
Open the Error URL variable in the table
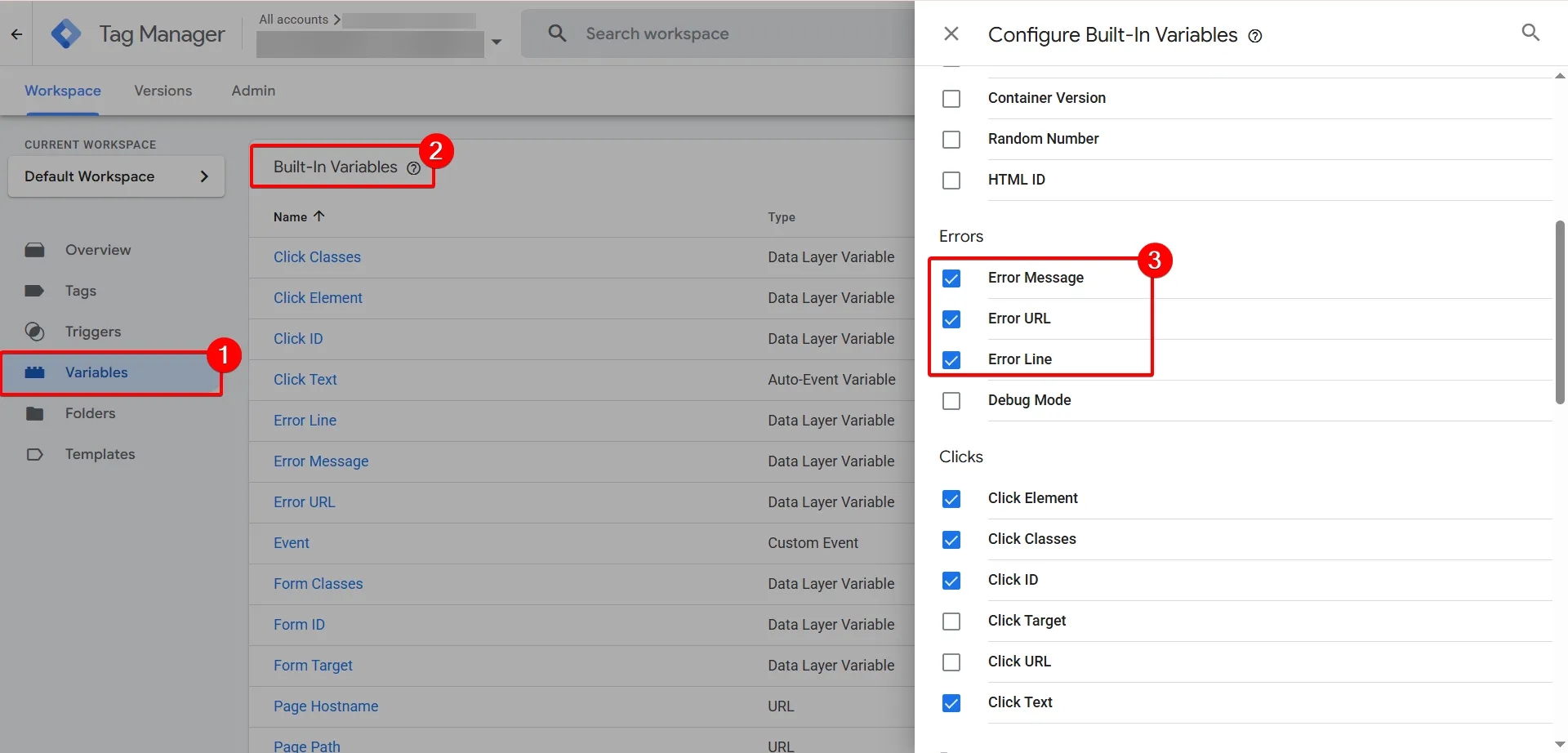point(305,502)
